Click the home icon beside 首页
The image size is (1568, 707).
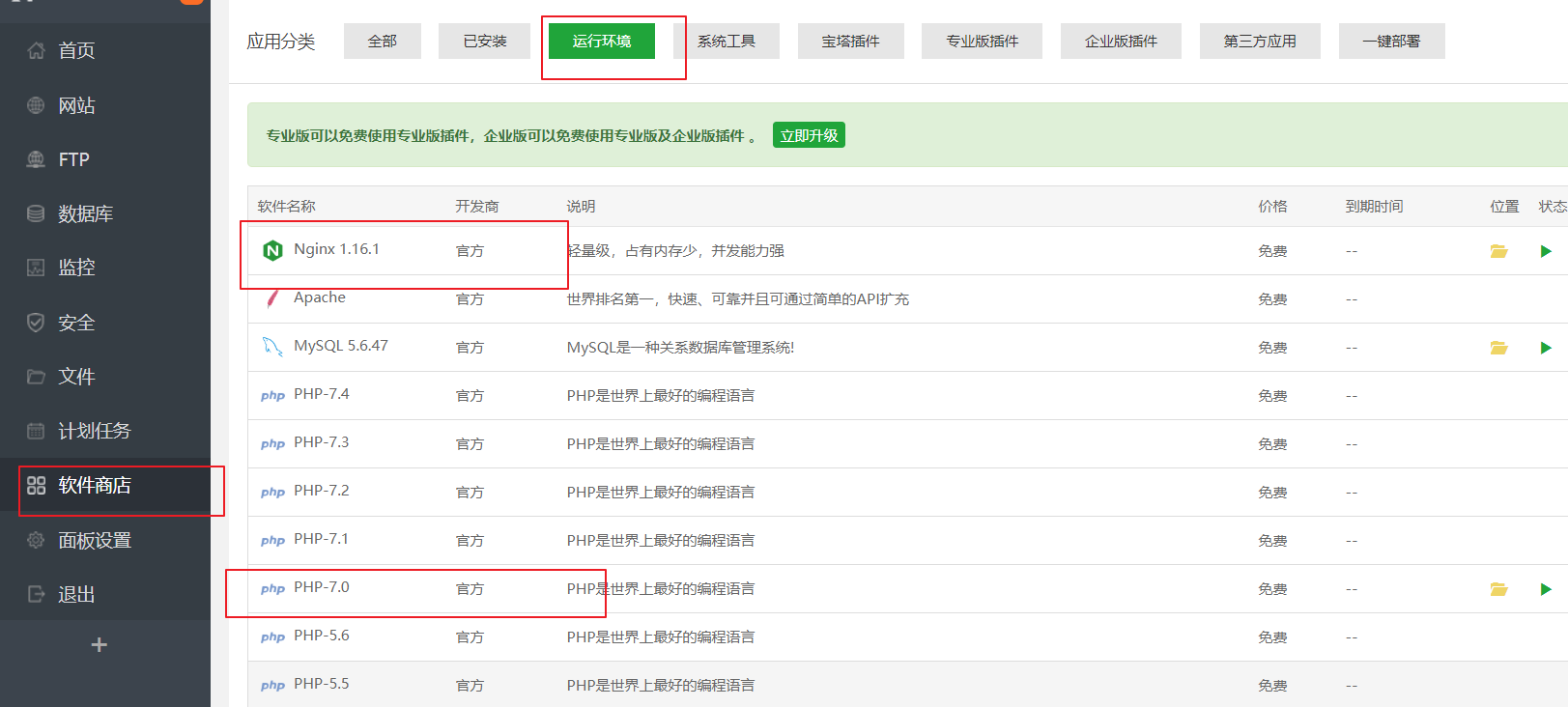pyautogui.click(x=36, y=50)
